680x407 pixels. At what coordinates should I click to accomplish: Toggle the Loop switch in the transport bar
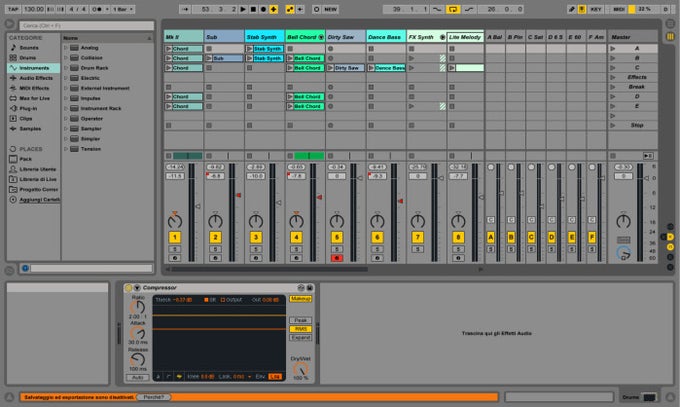453,9
